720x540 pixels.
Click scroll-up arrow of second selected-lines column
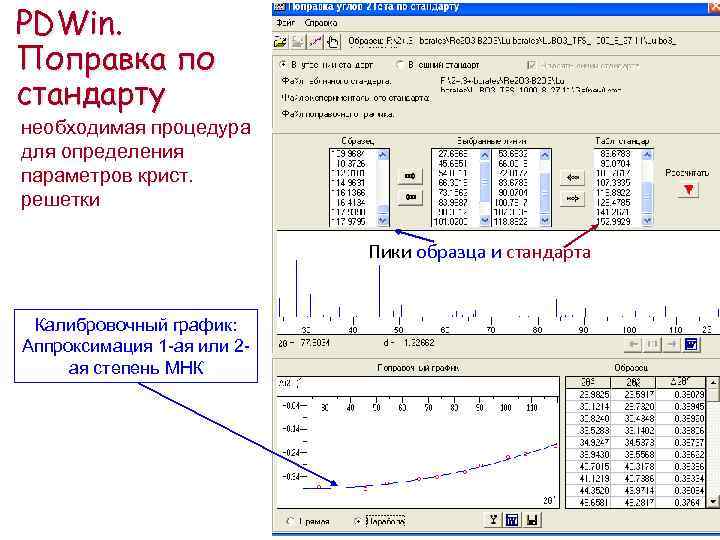click(545, 156)
